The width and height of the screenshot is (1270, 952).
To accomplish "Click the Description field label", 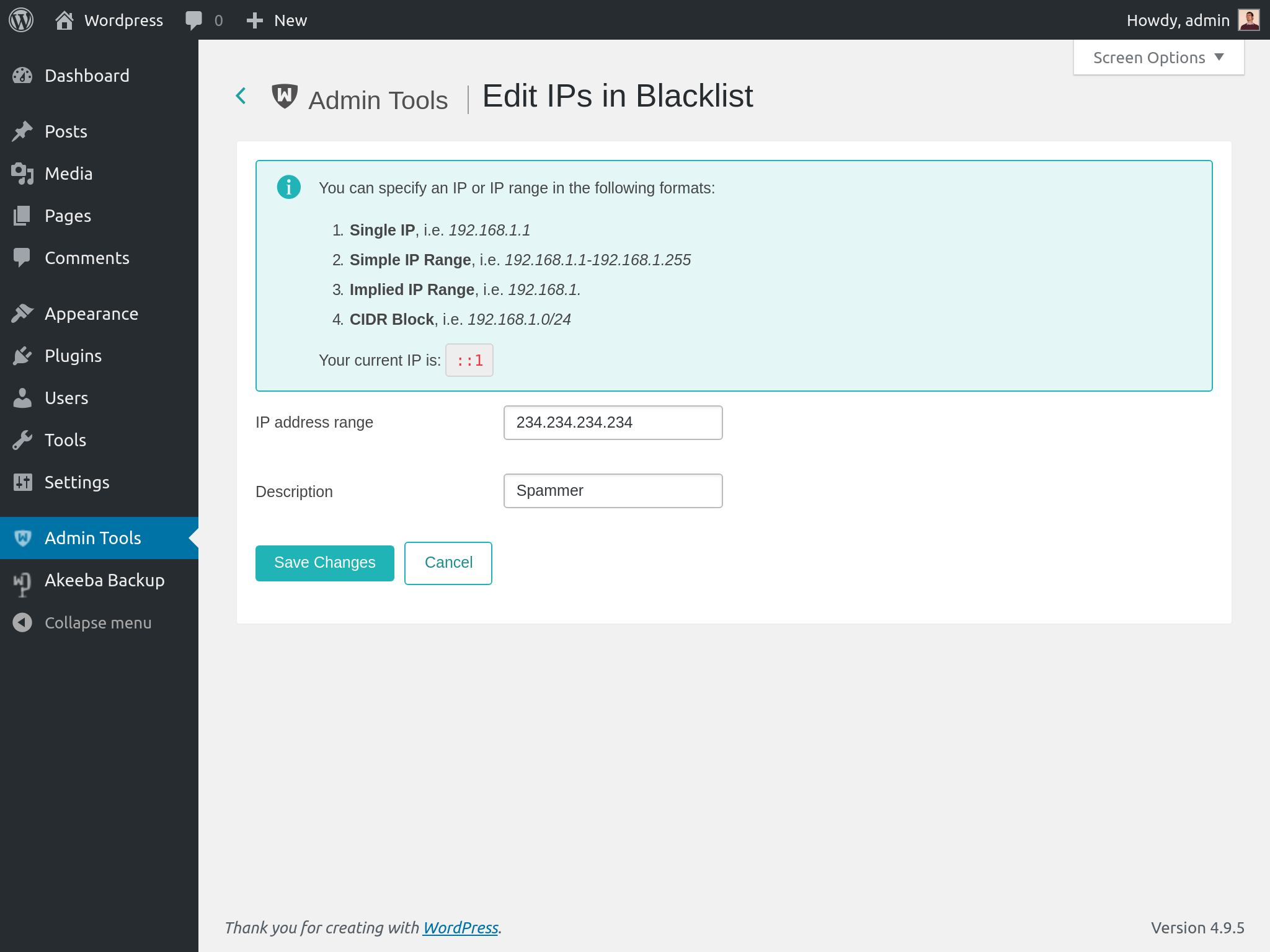I will coord(295,491).
